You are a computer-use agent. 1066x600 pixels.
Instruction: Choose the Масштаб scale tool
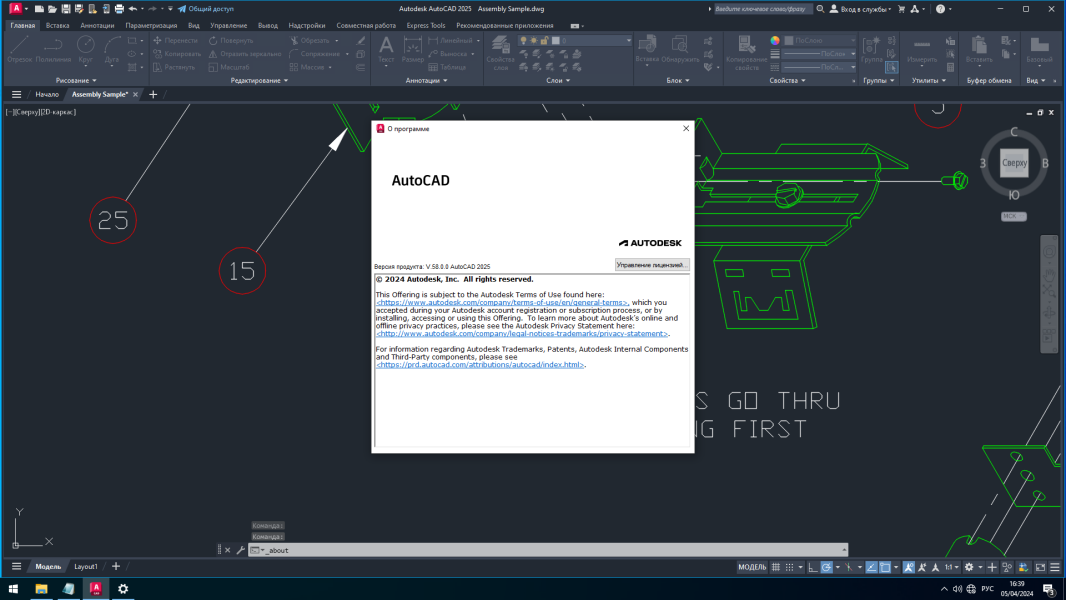(x=229, y=67)
